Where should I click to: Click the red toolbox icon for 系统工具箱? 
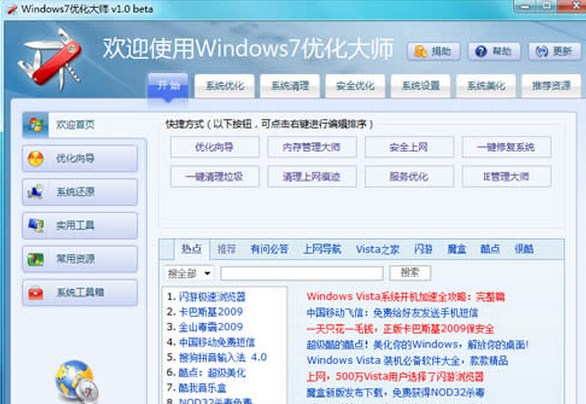click(36, 292)
